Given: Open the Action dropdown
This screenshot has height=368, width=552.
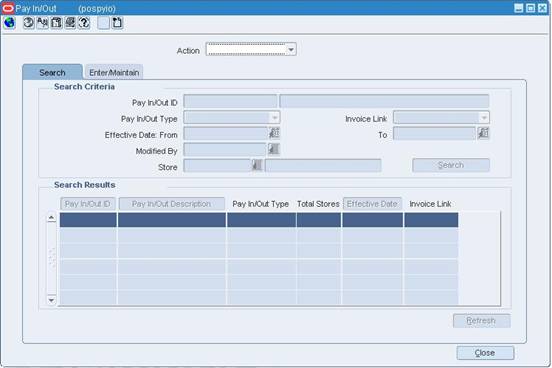Looking at the screenshot, I should [291, 50].
